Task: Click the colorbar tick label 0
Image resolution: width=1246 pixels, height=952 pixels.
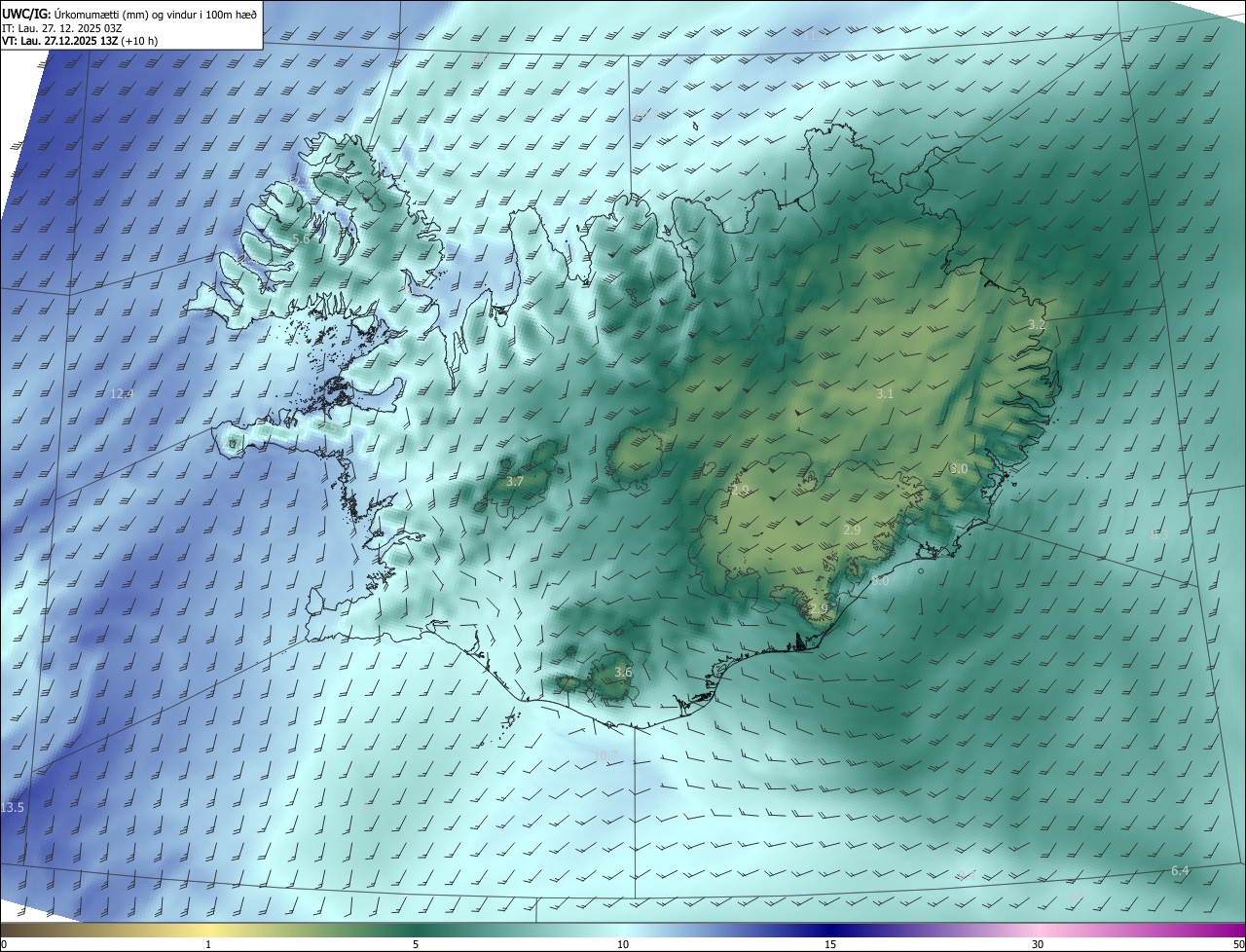Action: (x=3, y=944)
